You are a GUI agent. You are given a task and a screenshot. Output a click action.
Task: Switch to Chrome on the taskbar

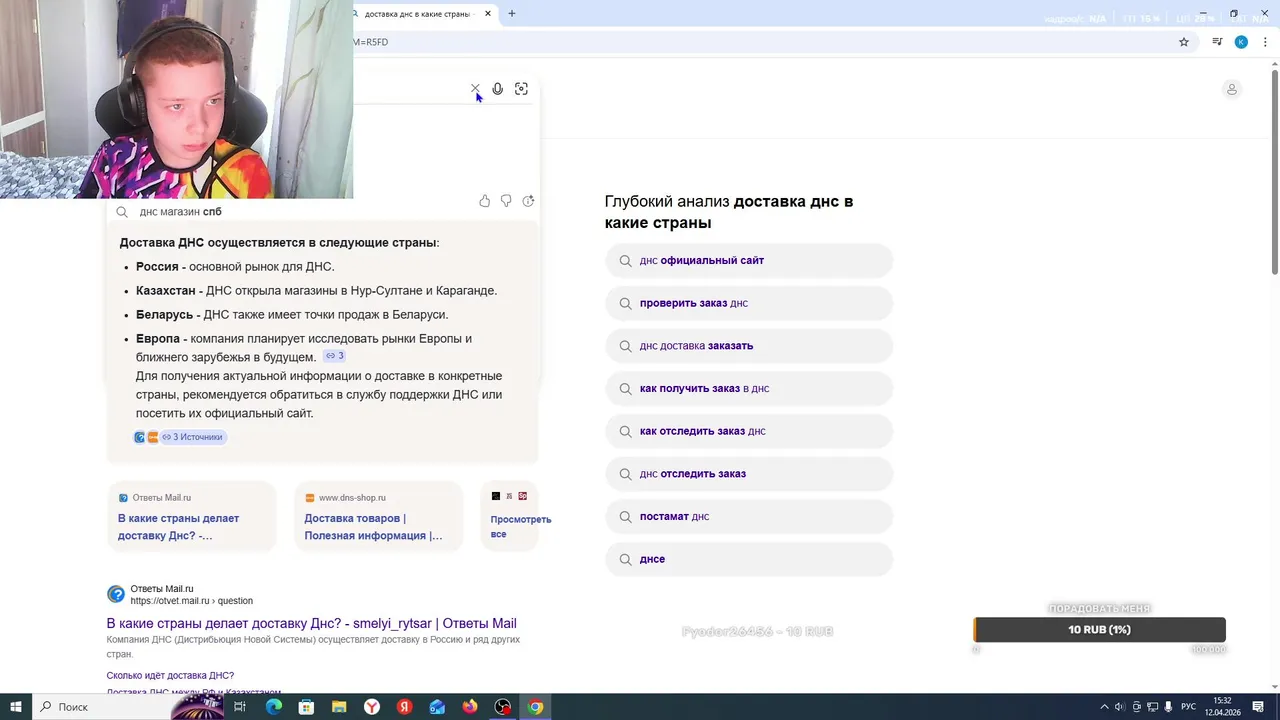(x=536, y=707)
